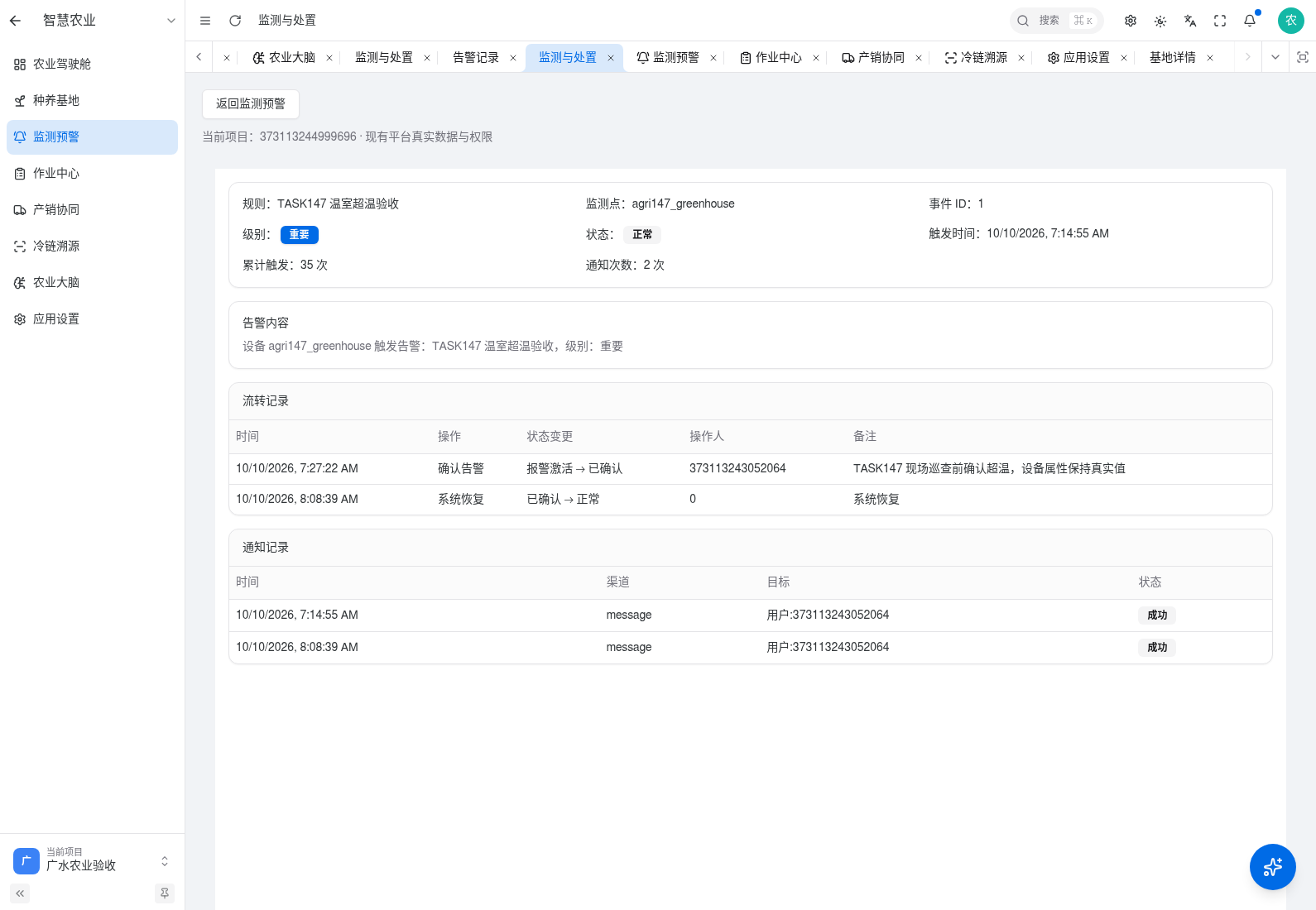This screenshot has width=1316, height=910.
Task: Toggle the light/dark theme sun icon
Action: click(x=1160, y=21)
